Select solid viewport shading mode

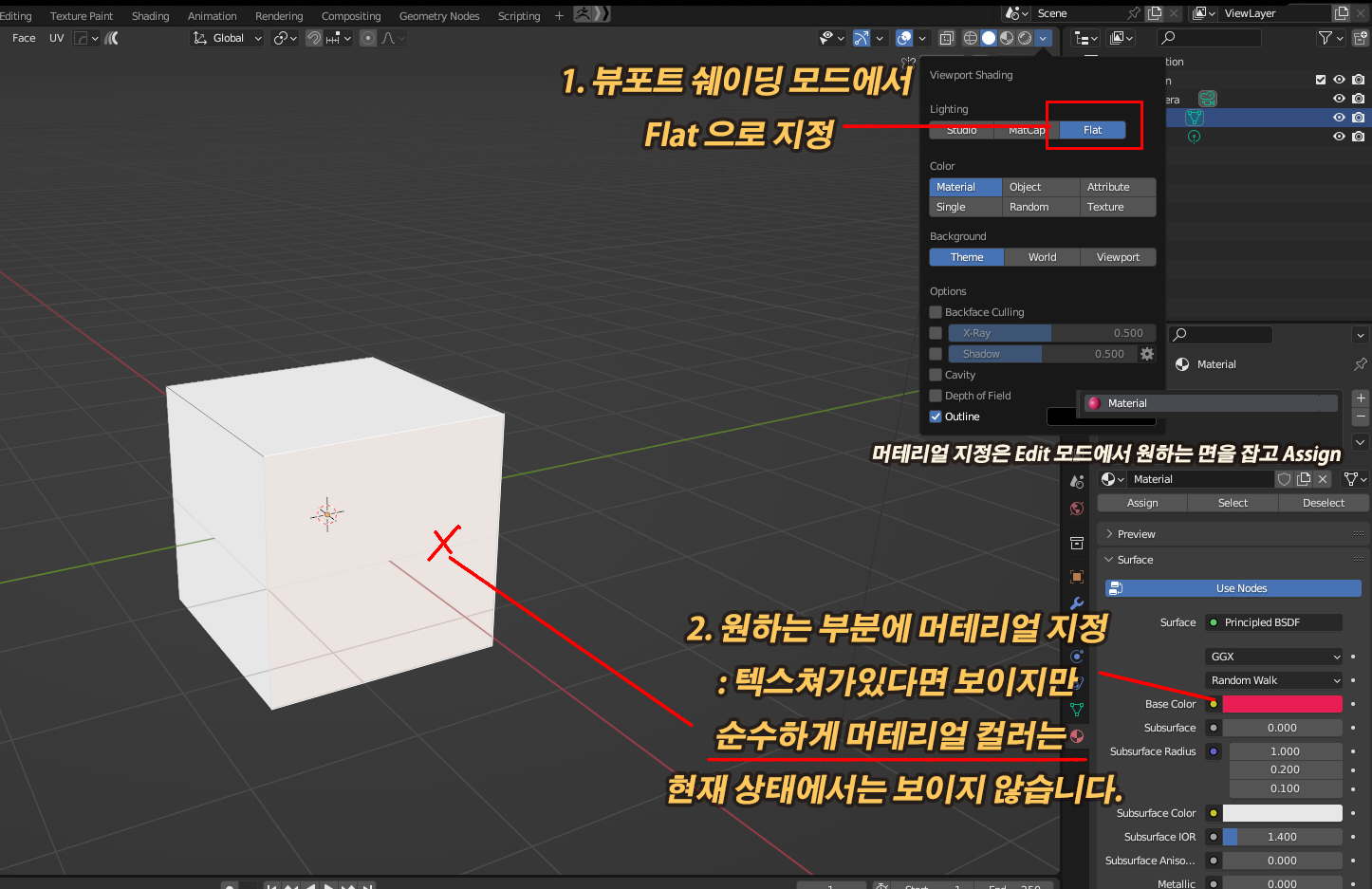pos(989,38)
